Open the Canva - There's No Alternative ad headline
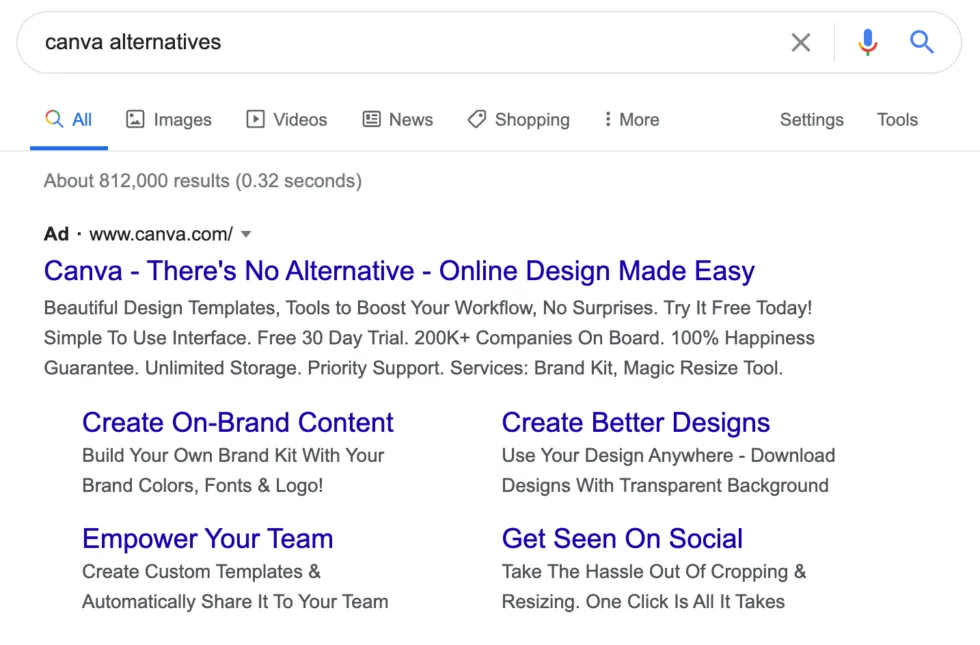 pyautogui.click(x=399, y=271)
